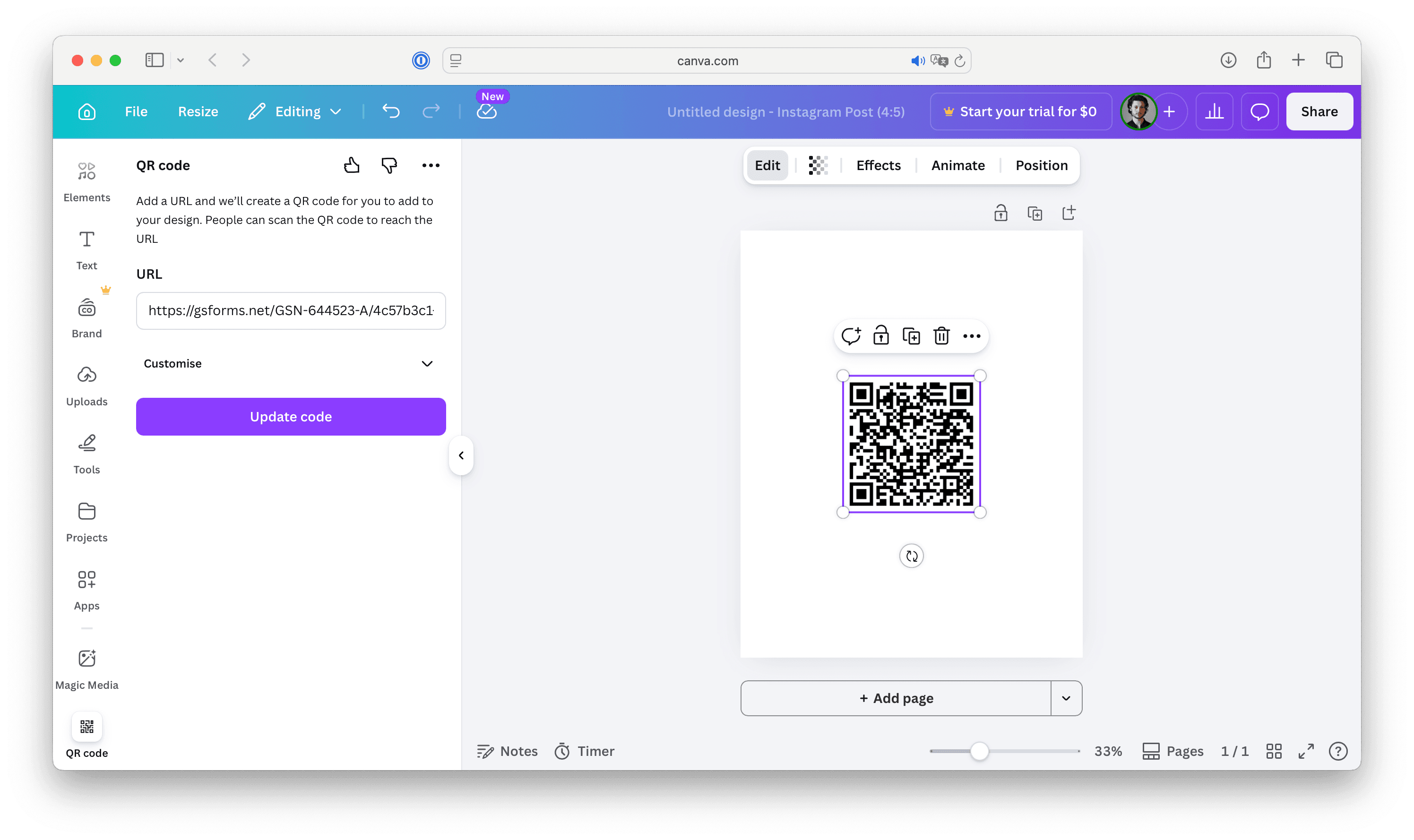The image size is (1414, 840).
Task: Expand the Add page dropdown arrow
Action: 1066,698
